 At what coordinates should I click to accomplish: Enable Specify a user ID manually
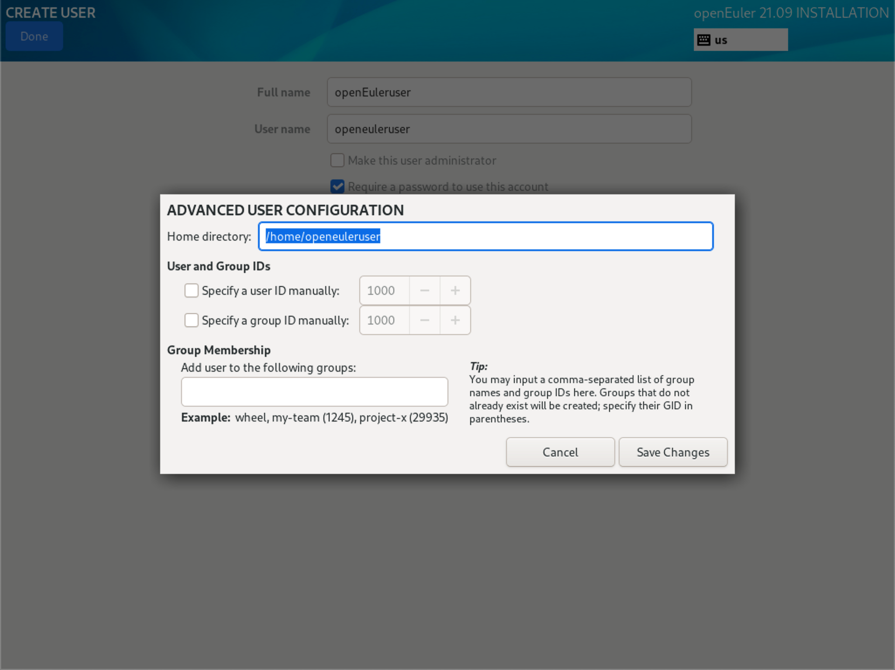[192, 291]
